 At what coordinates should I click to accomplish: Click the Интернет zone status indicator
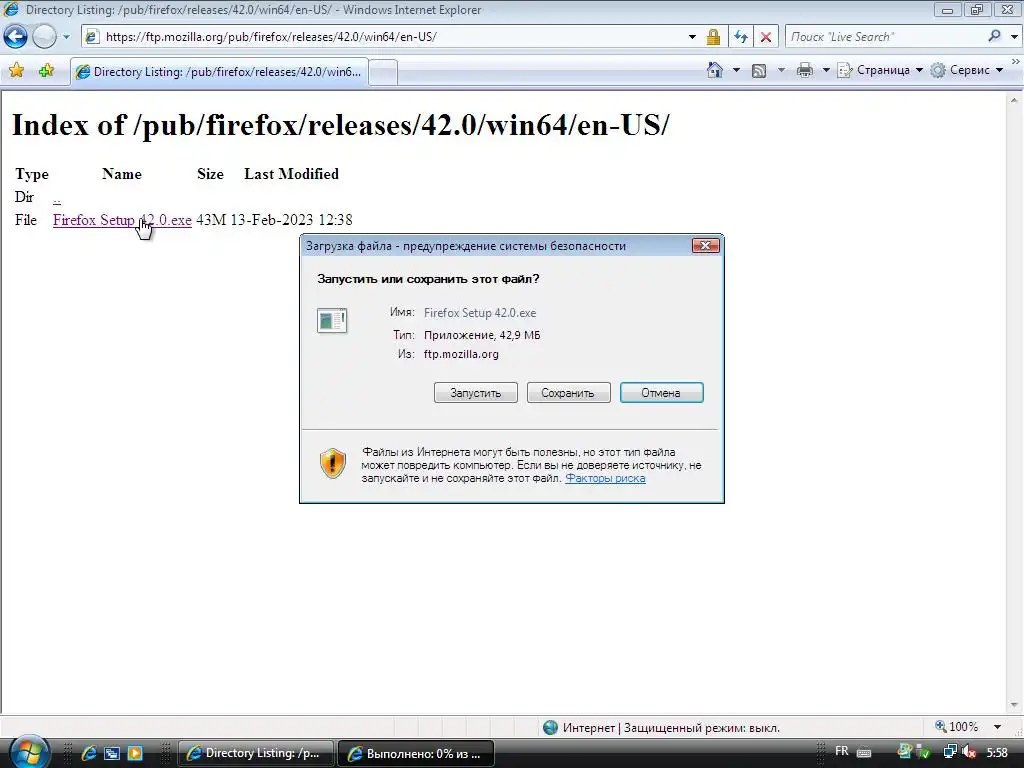pyautogui.click(x=661, y=728)
